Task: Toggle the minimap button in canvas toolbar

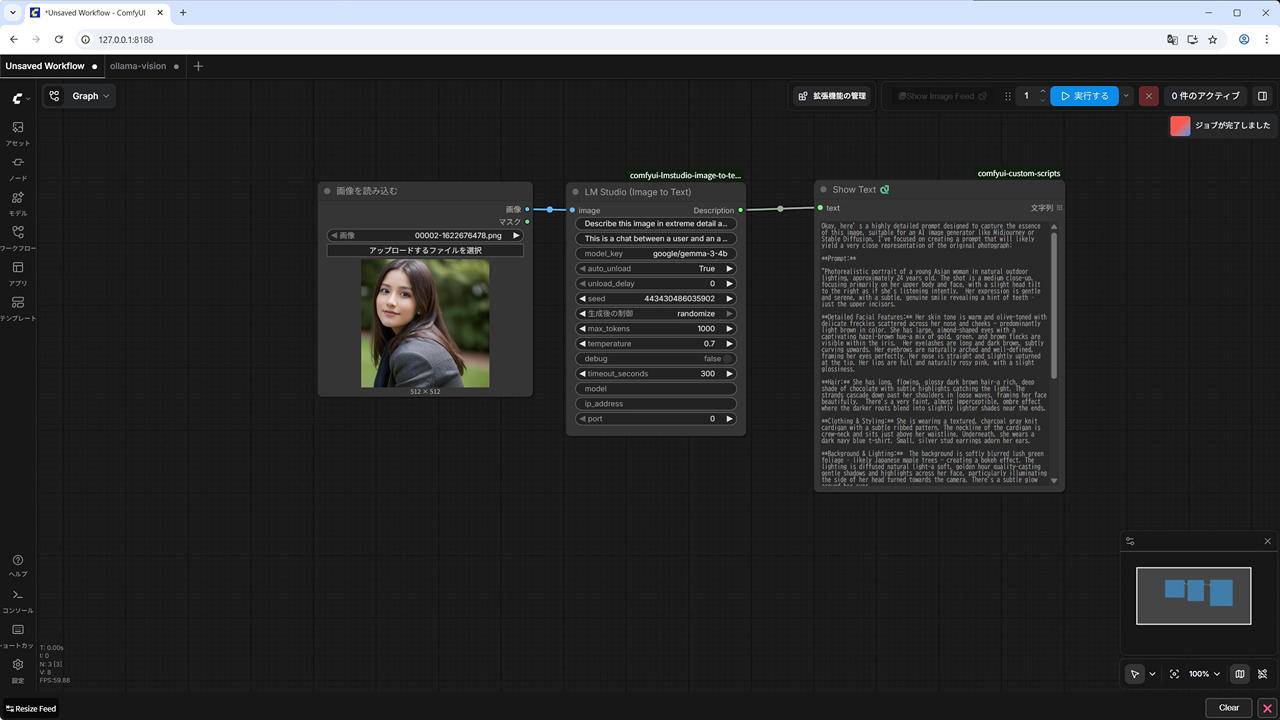Action: pos(1240,674)
